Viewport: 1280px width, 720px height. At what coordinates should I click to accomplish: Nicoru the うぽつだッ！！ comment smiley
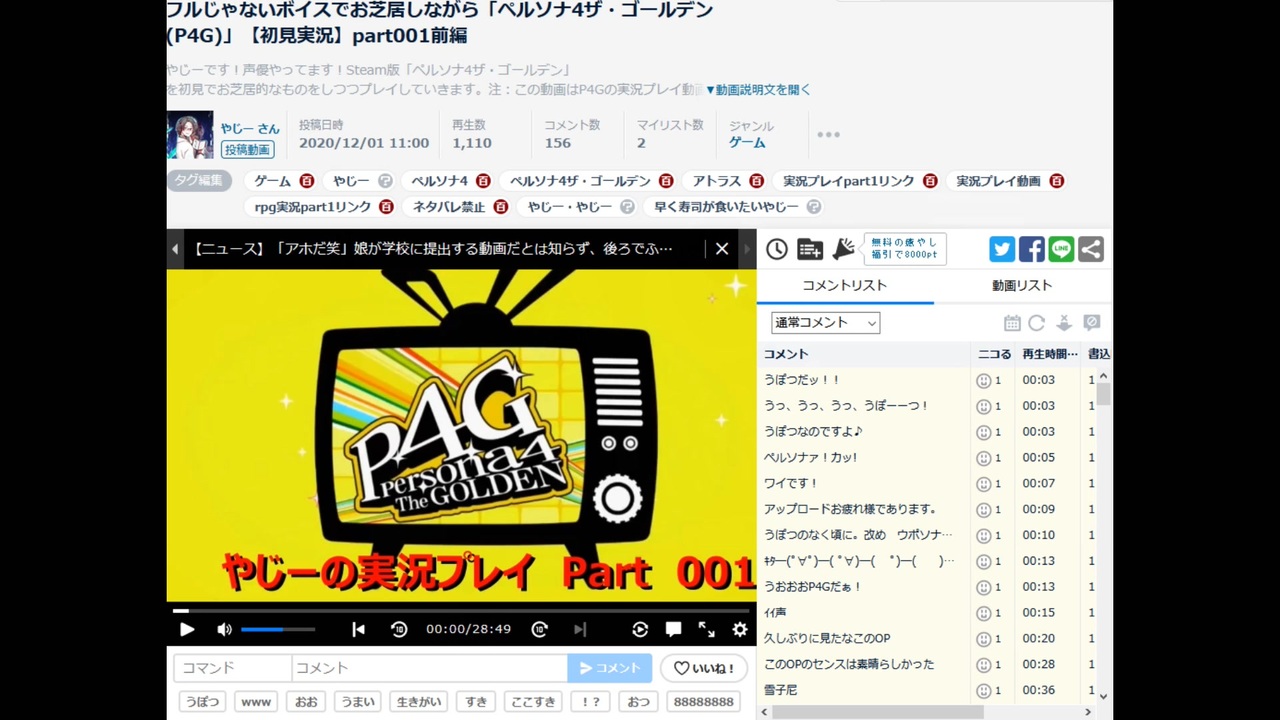pyautogui.click(x=983, y=380)
